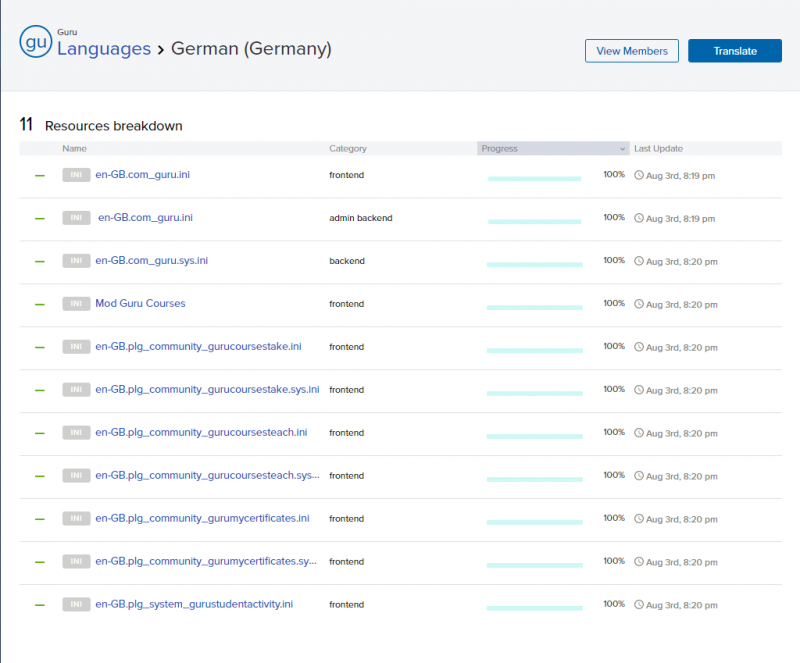Click the "German (Germany)" page title
The height and width of the screenshot is (663, 800).
click(x=251, y=49)
